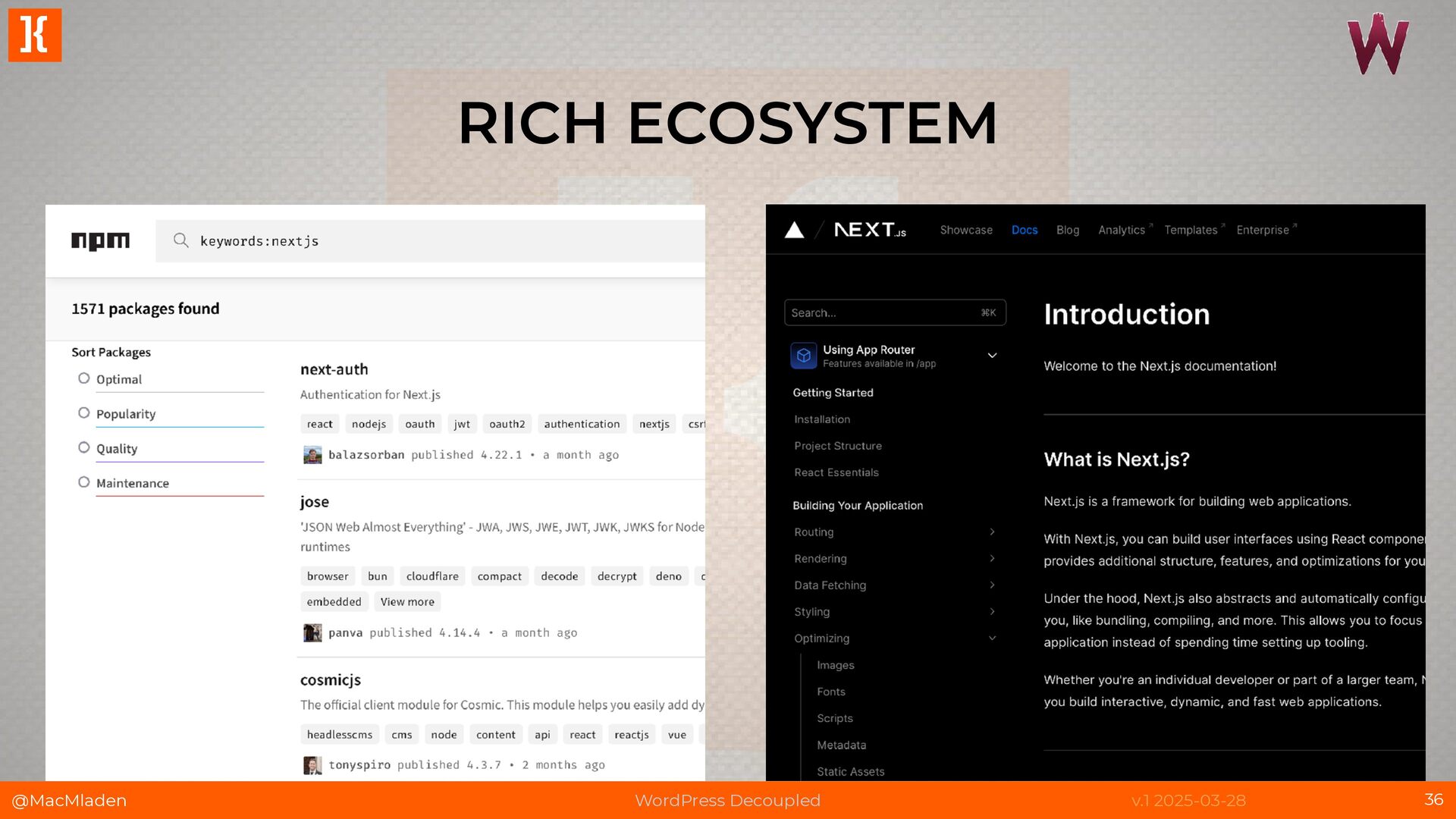
Task: Expand the Using App Router dropdown
Action: [992, 356]
